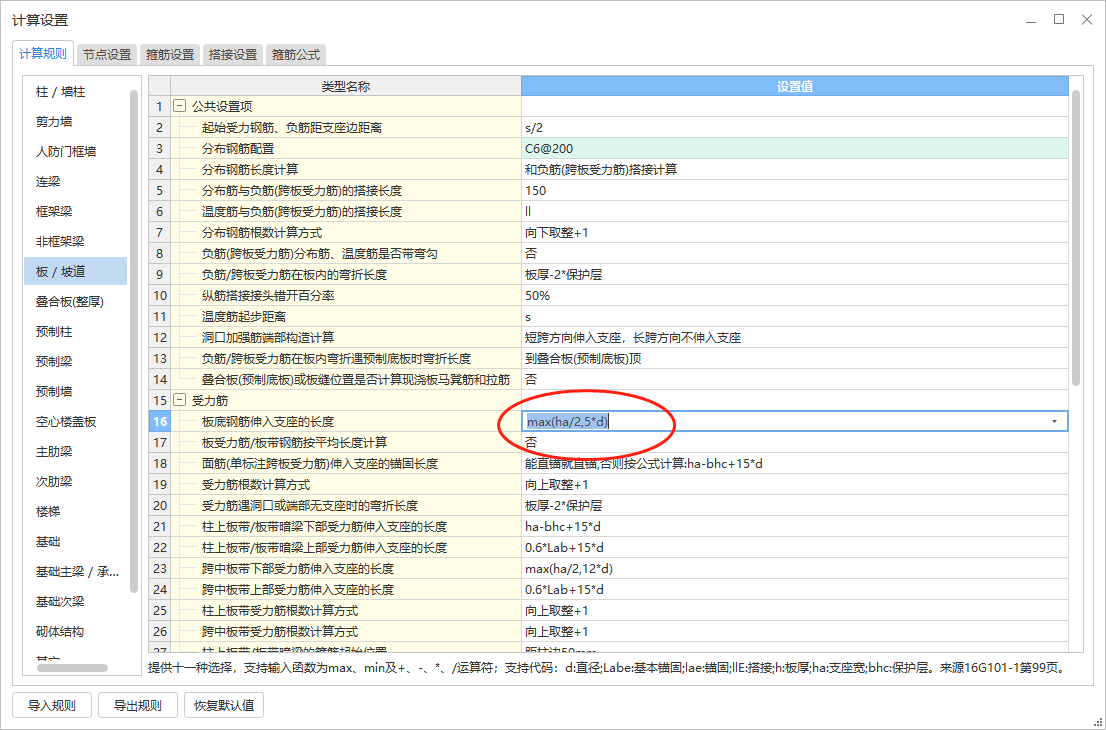Viewport: 1106px width, 730px height.
Task: Click the 向下取整+1 value cell
Action: pos(795,233)
